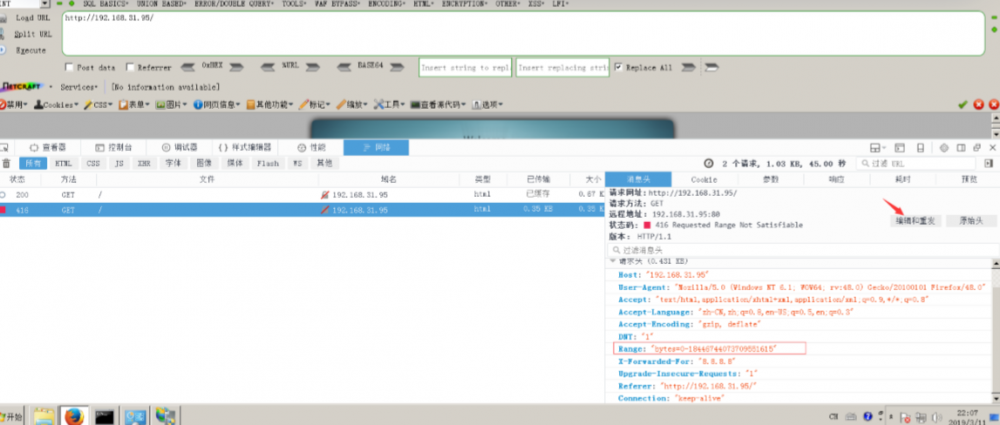
Task: Select the 网络 network tab
Action: tap(376, 147)
